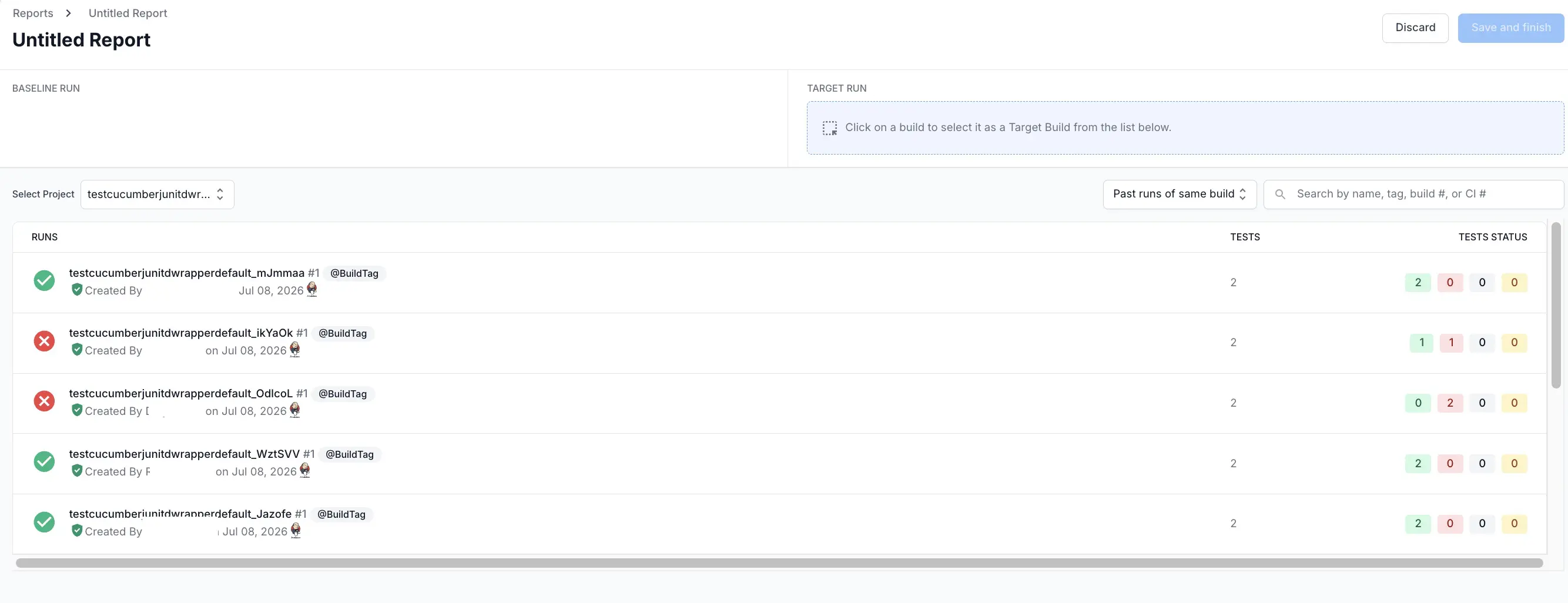Click verified shield icon on Jazofe run
Image resolution: width=1568 pixels, height=603 pixels.
point(76,531)
